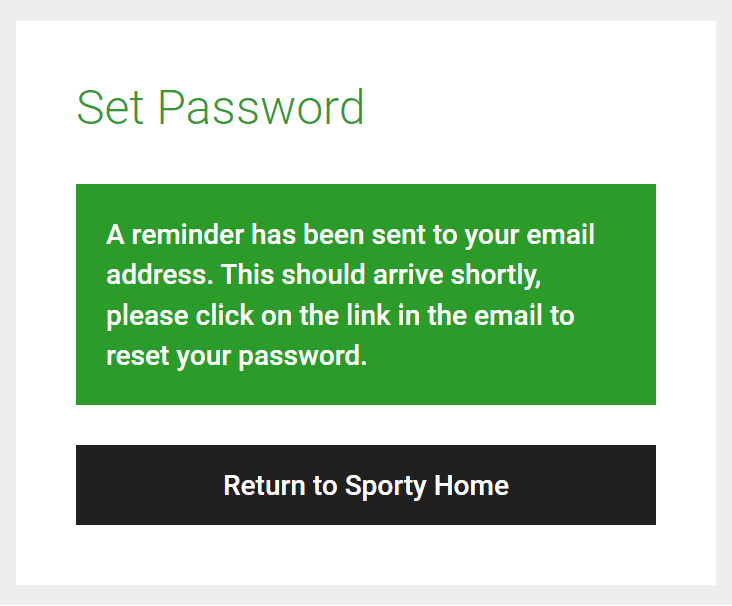Click the word 'Home' on the black button
Screen dimensions: 732x606
pos(472,485)
